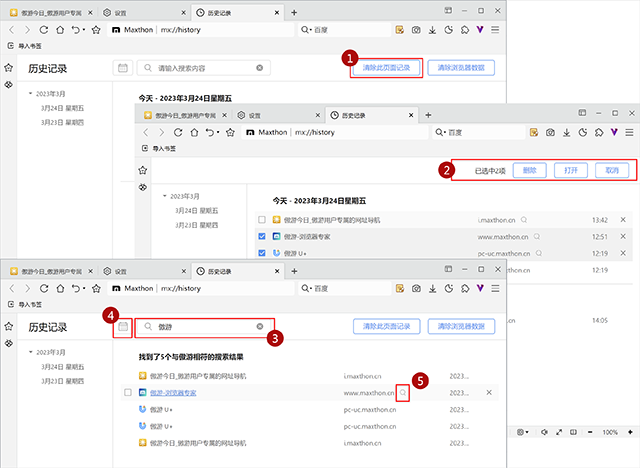Collapse the 2023年3月 tree in the top window
Screen dimensions: 640x468
click(31, 93)
